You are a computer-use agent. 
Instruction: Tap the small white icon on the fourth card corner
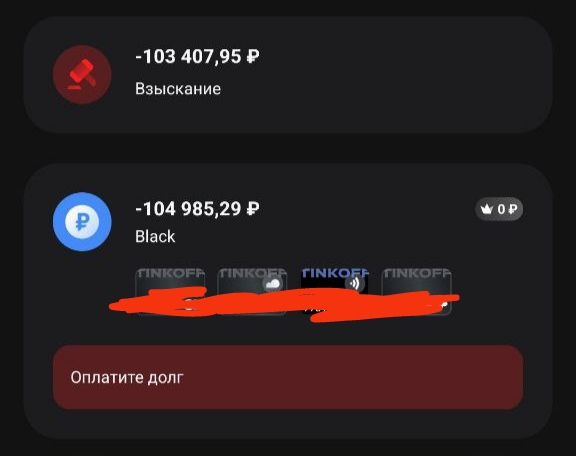click(444, 305)
